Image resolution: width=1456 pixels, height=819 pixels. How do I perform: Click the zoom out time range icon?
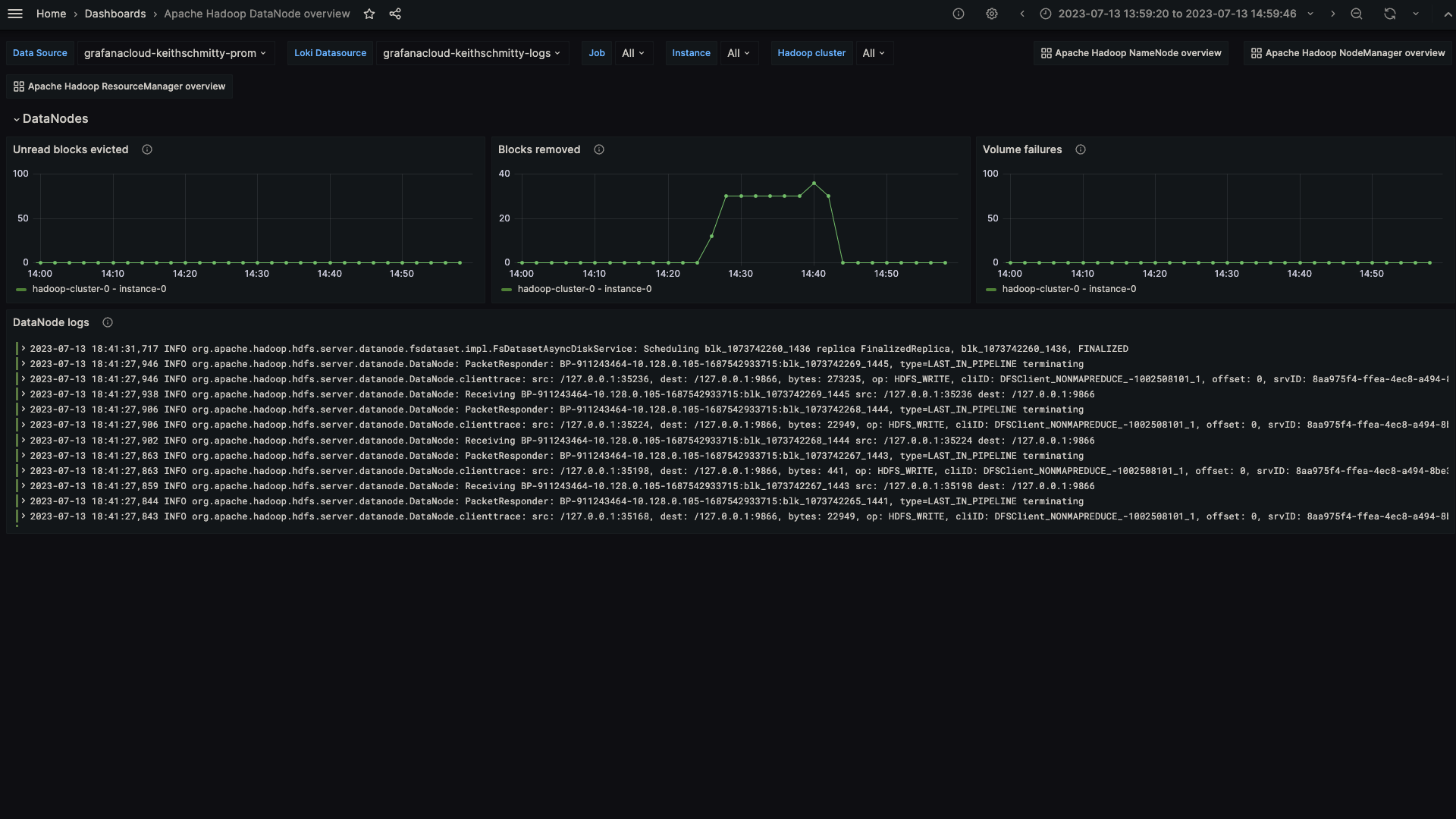pyautogui.click(x=1357, y=14)
